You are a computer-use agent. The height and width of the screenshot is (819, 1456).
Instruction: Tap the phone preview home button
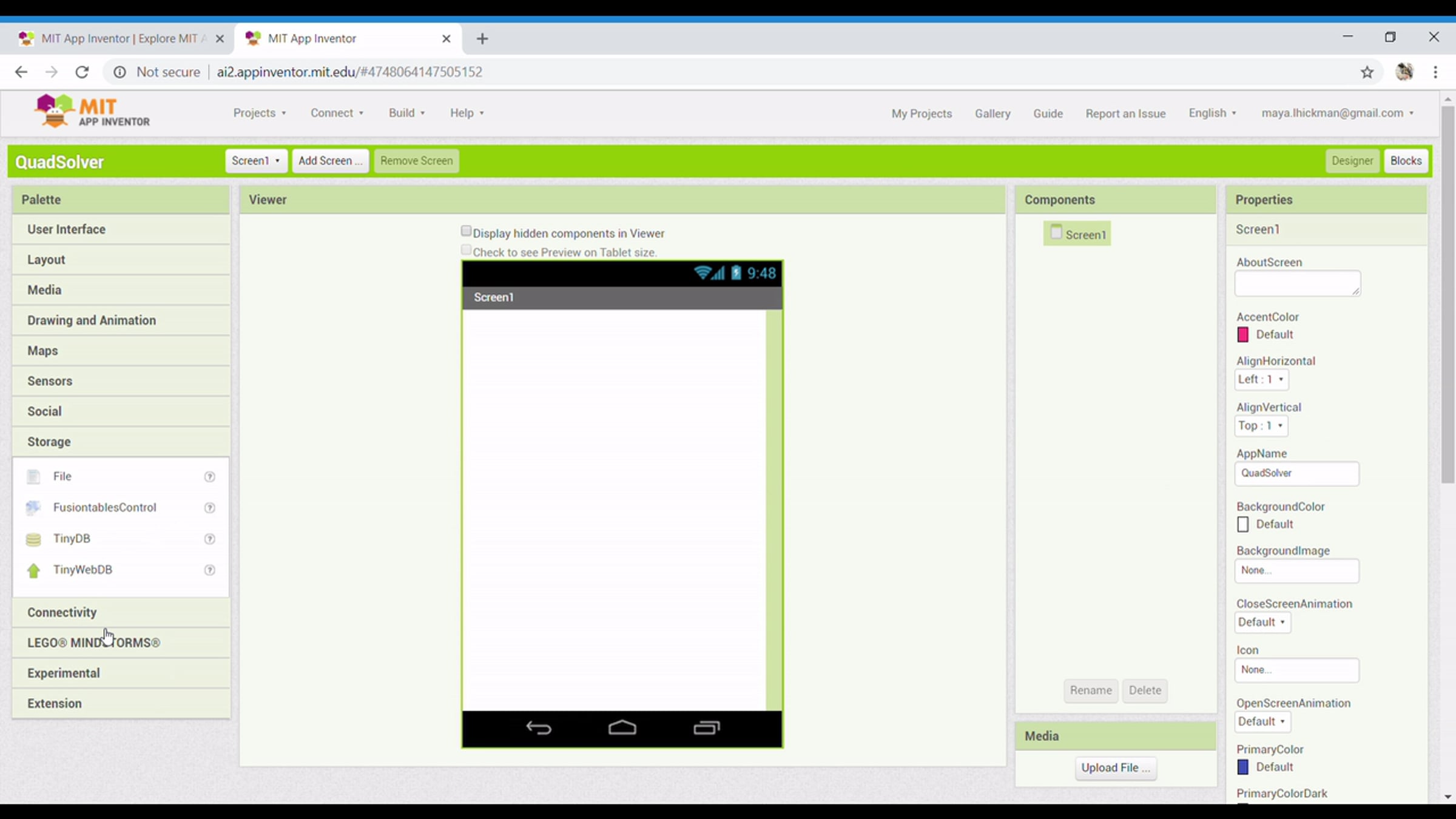click(x=622, y=727)
